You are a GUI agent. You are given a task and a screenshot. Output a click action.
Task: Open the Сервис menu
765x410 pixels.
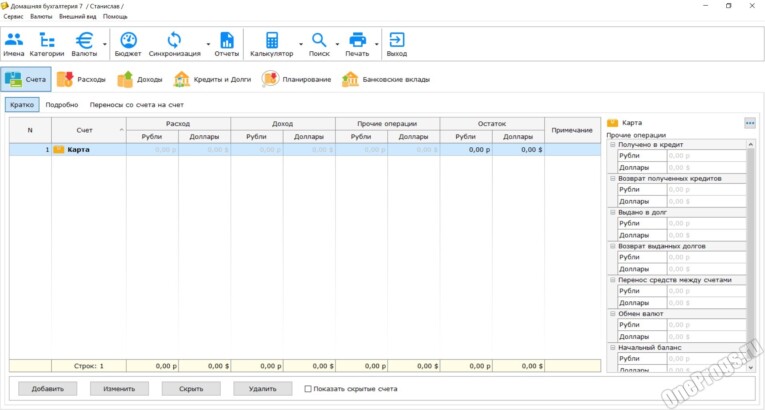[13, 16]
